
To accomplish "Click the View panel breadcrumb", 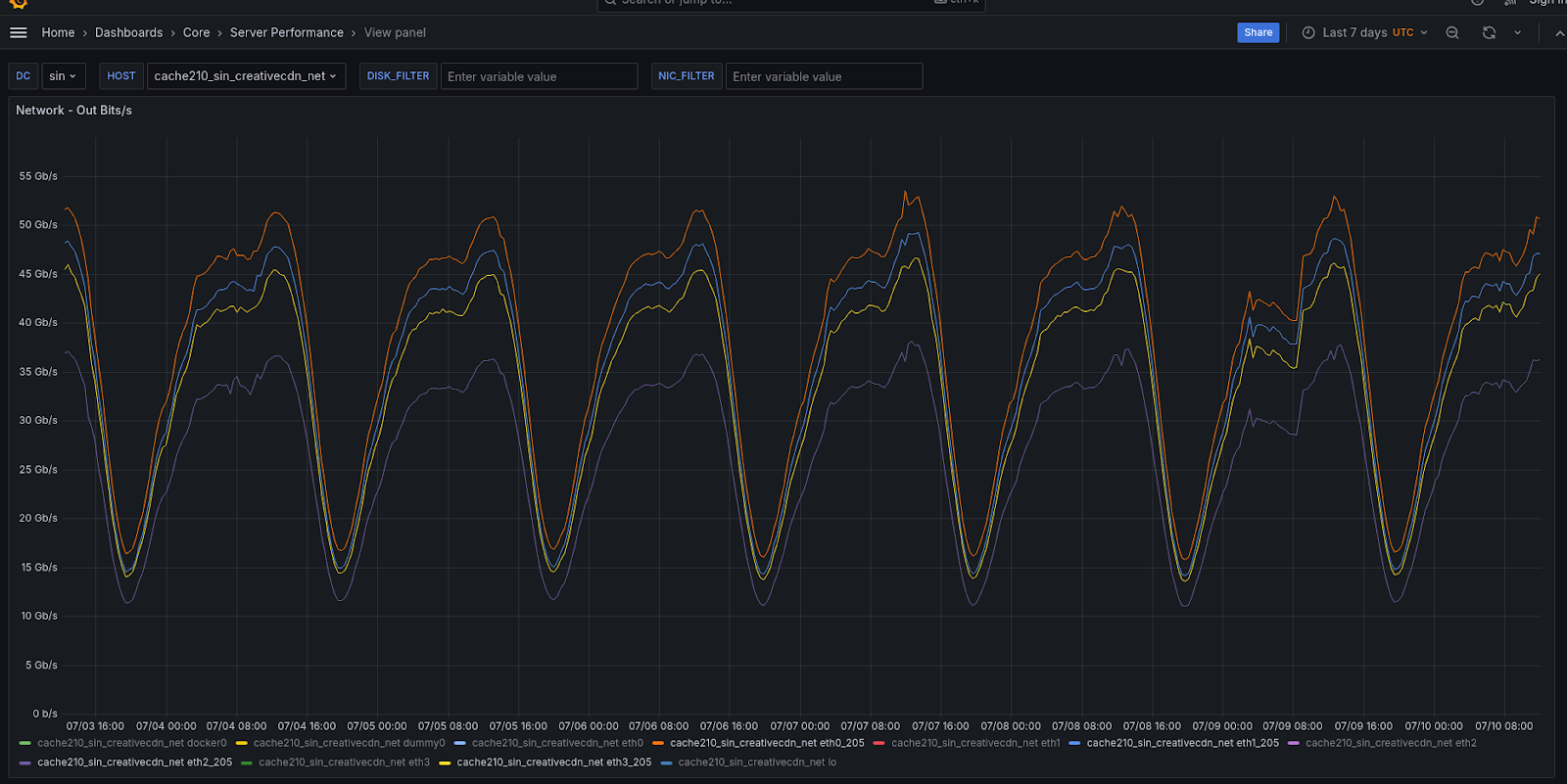I will coord(395,32).
